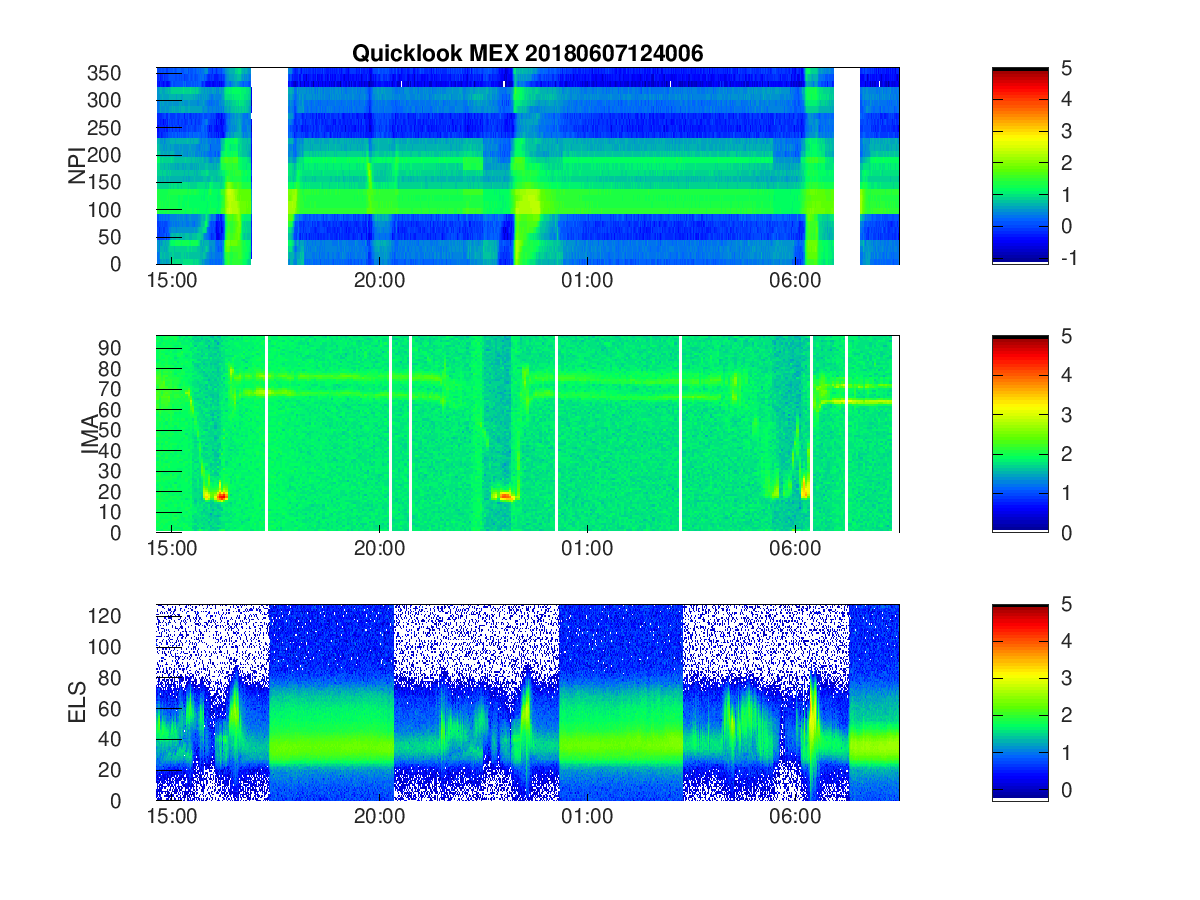The height and width of the screenshot is (900, 1200).
Task: Click the 06:00 label under ELS panel
Action: coord(795,817)
